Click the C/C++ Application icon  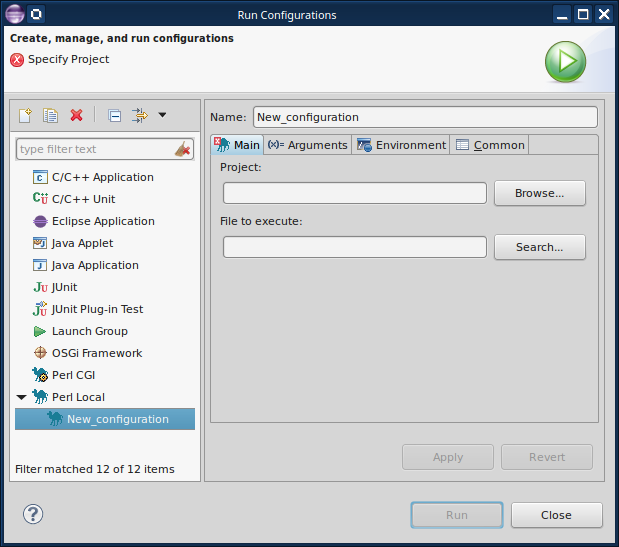coord(40,177)
